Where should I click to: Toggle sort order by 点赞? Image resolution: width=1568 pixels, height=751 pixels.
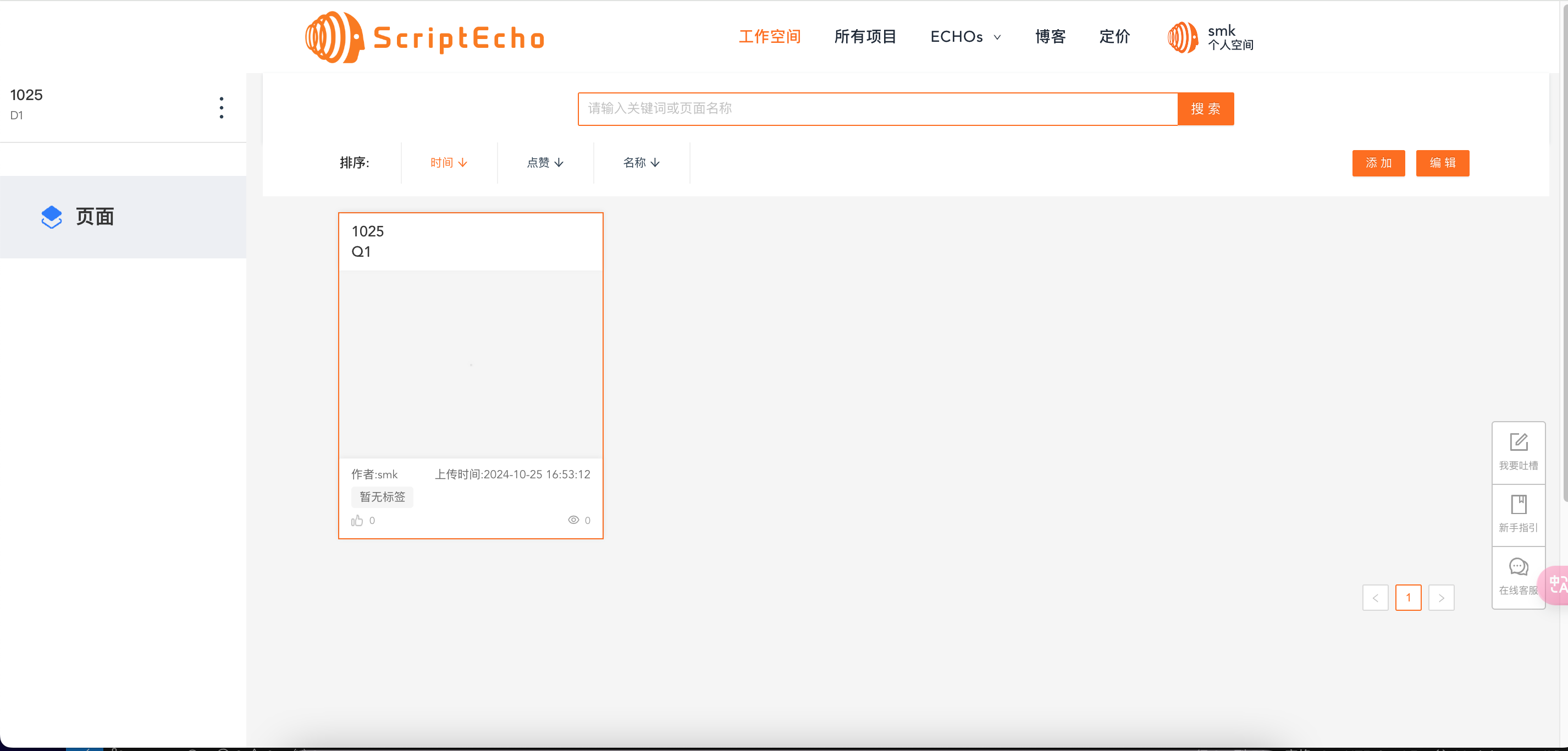(x=545, y=163)
